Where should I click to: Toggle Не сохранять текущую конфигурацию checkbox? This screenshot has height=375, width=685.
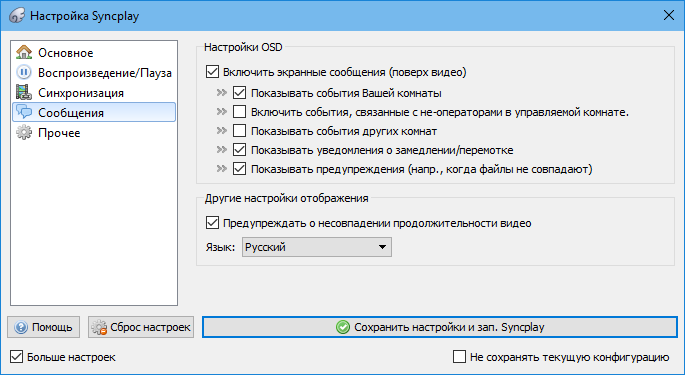pyautogui.click(x=459, y=357)
